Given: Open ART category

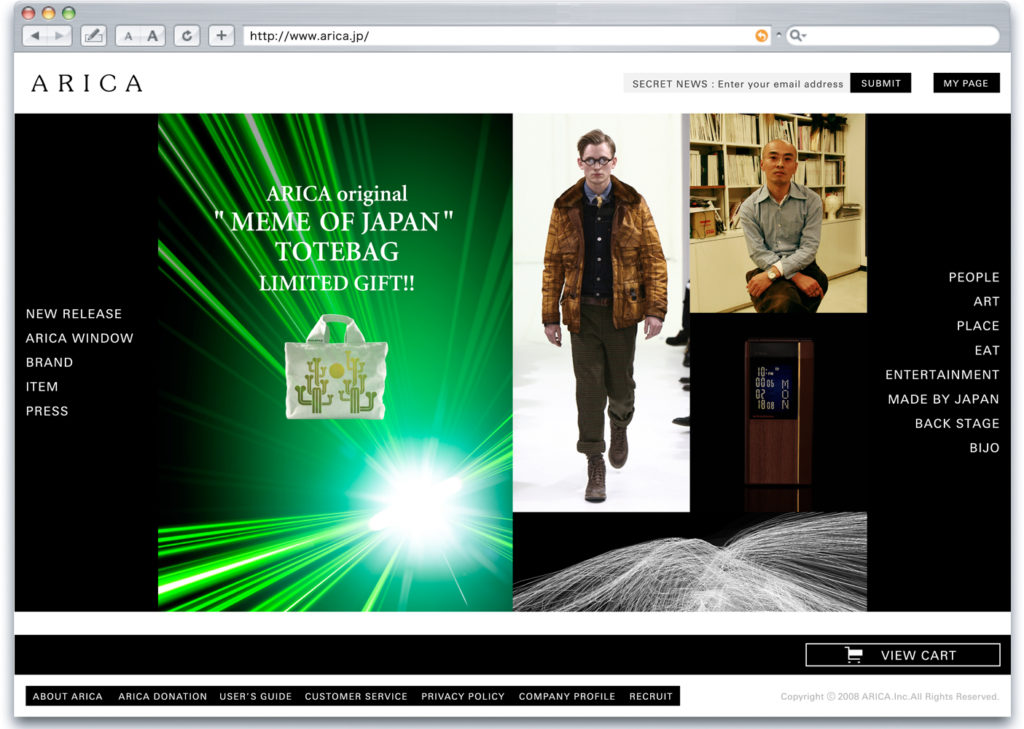Looking at the screenshot, I should pyautogui.click(x=986, y=301).
